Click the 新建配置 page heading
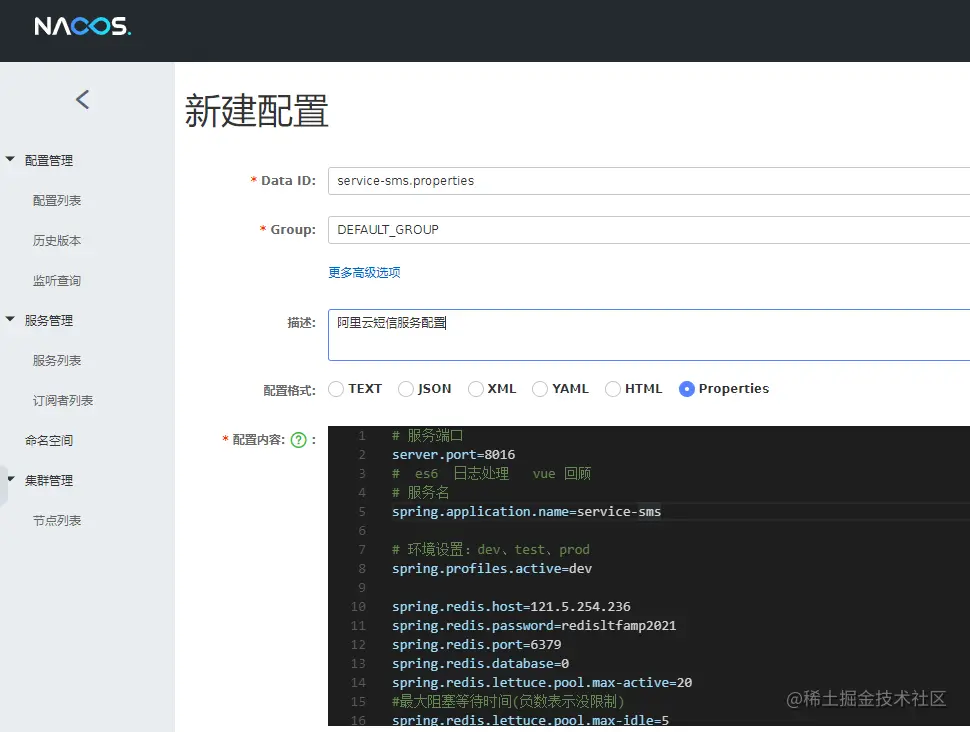970x732 pixels. pyautogui.click(x=257, y=111)
